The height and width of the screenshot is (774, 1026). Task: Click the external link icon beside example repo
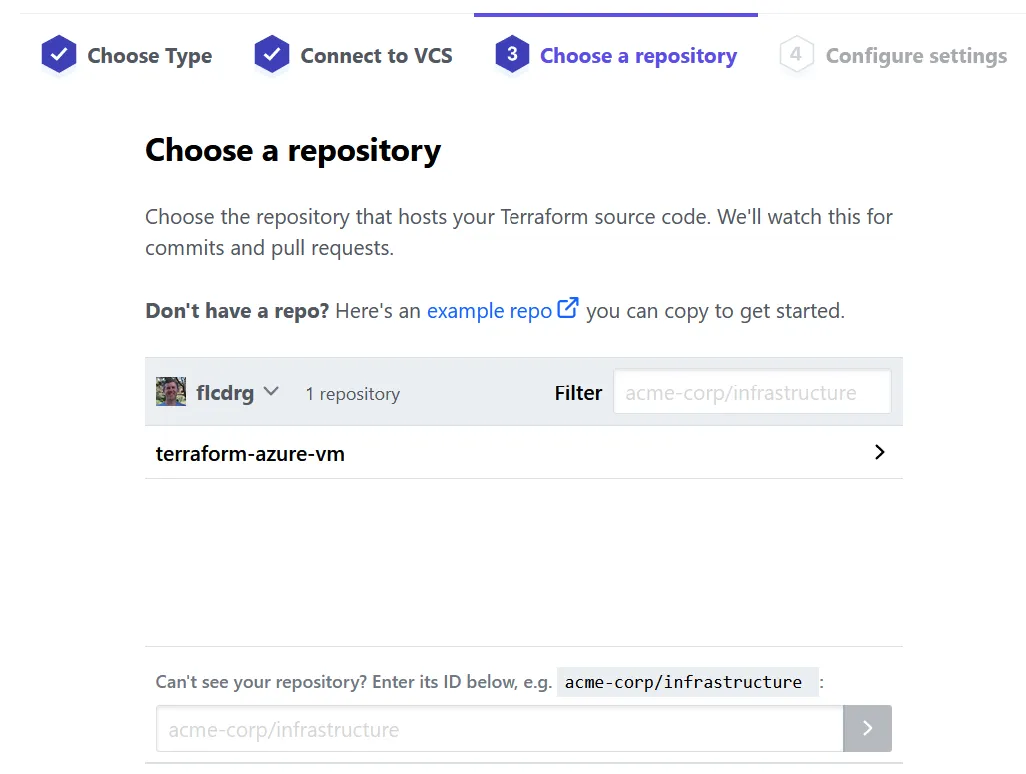(x=568, y=309)
